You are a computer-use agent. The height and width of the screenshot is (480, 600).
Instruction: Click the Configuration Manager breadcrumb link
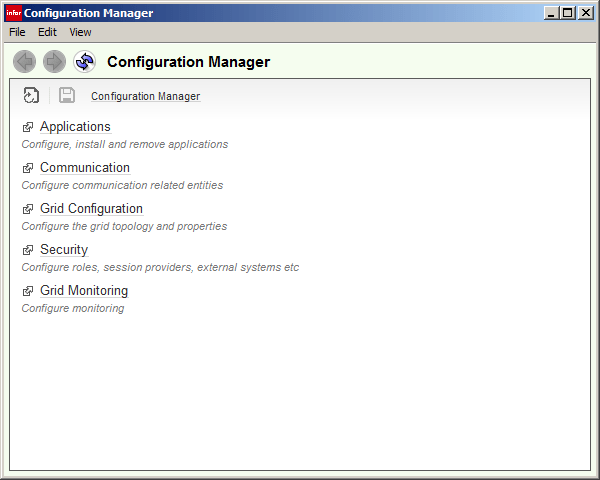click(x=145, y=97)
